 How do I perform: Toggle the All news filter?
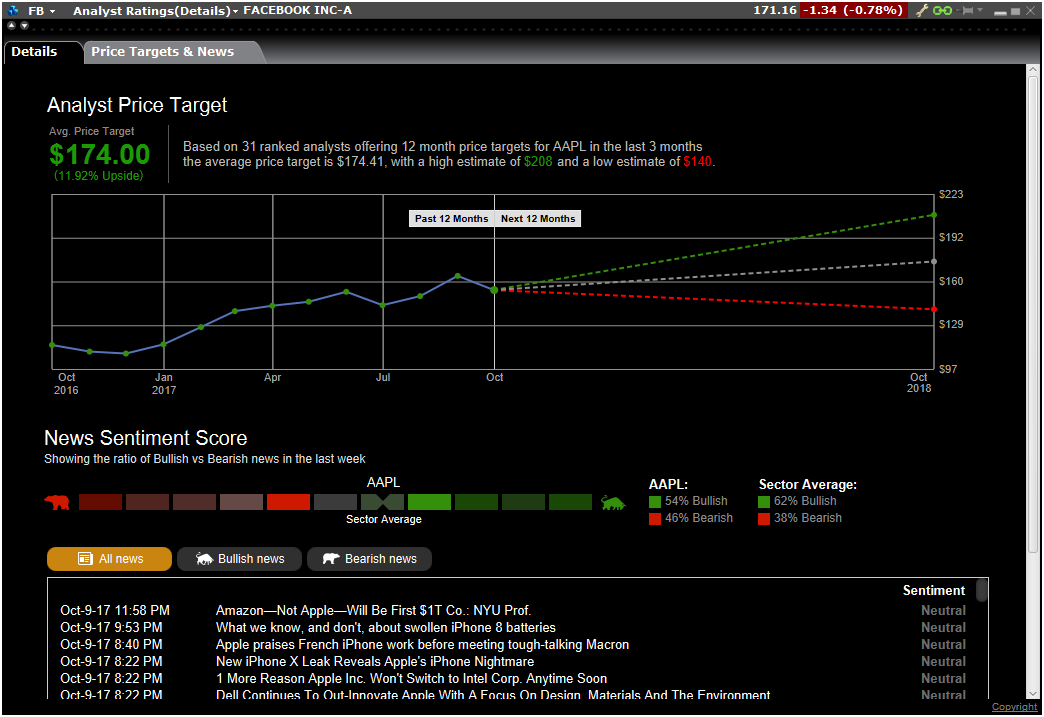tap(109, 559)
